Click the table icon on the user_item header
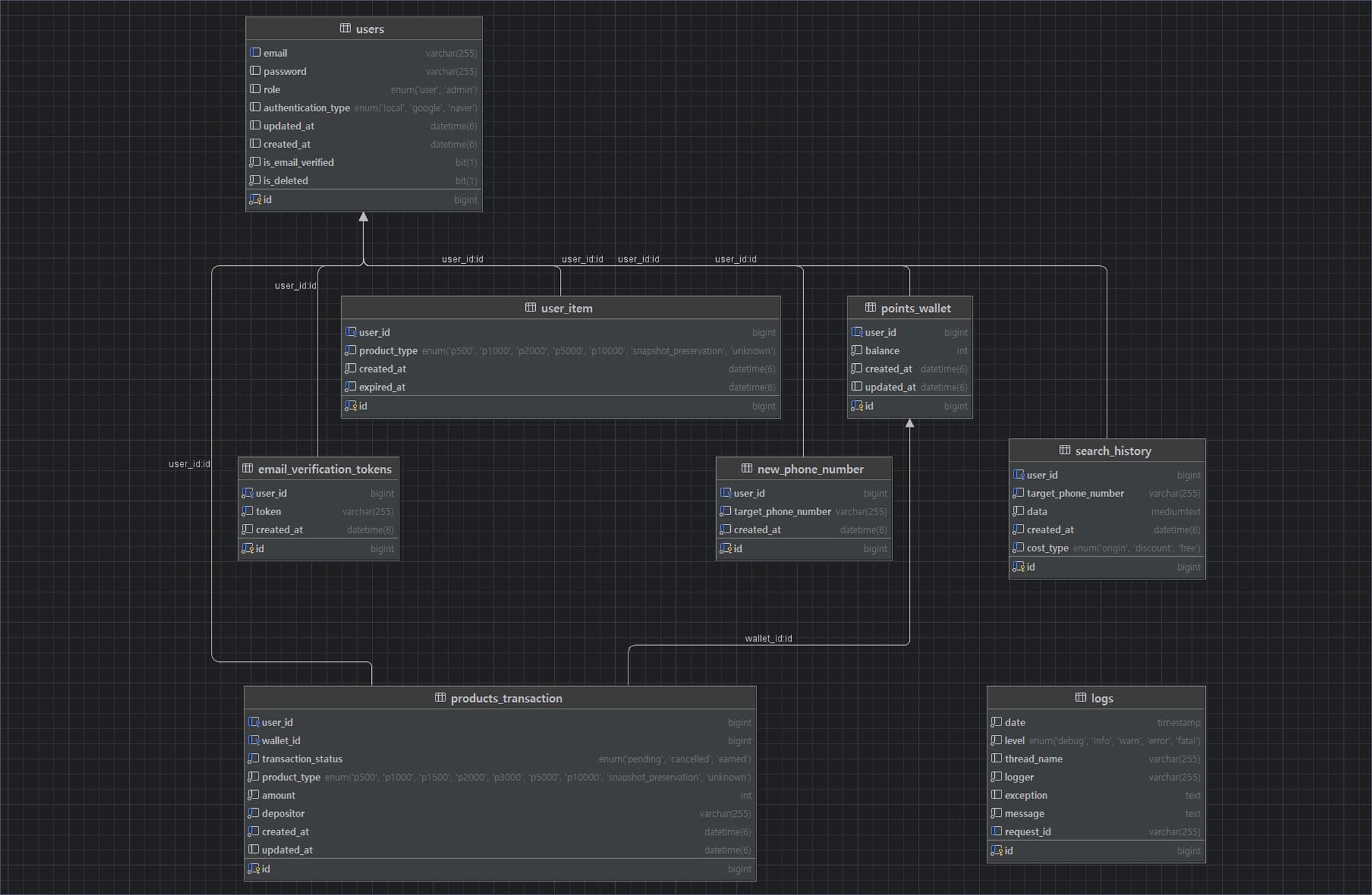 click(x=530, y=308)
